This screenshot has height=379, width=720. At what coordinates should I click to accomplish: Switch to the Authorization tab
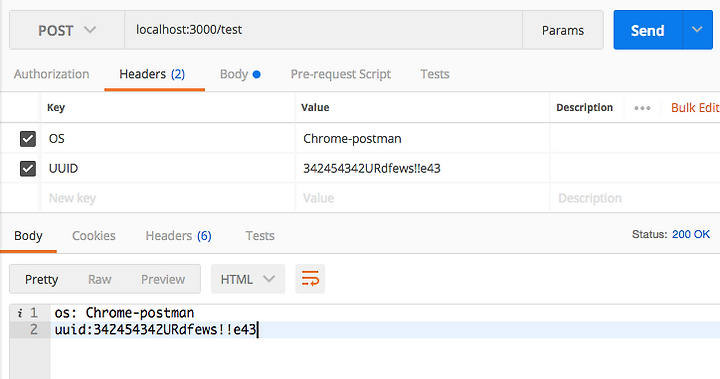point(51,74)
